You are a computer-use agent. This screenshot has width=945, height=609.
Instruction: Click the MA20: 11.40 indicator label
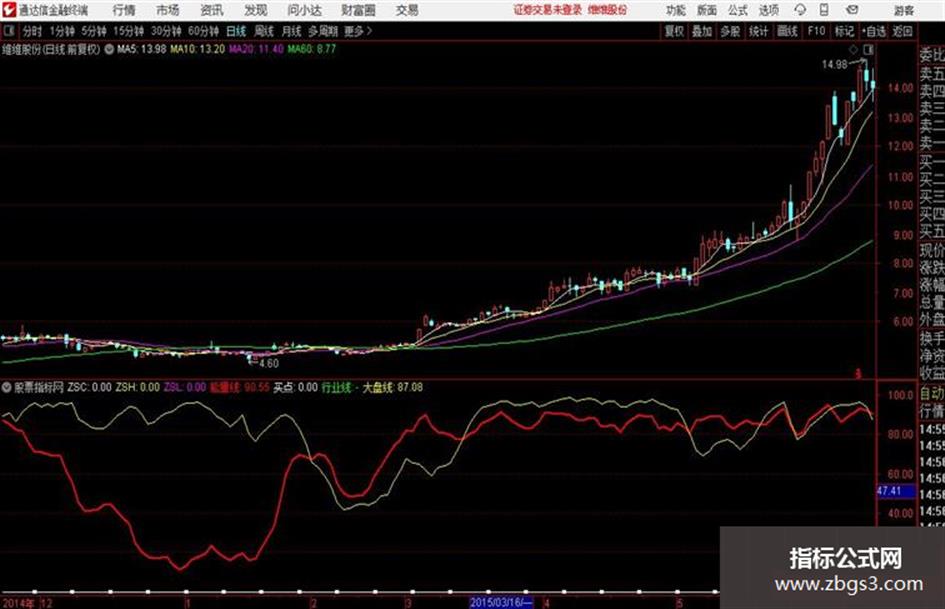pos(256,49)
